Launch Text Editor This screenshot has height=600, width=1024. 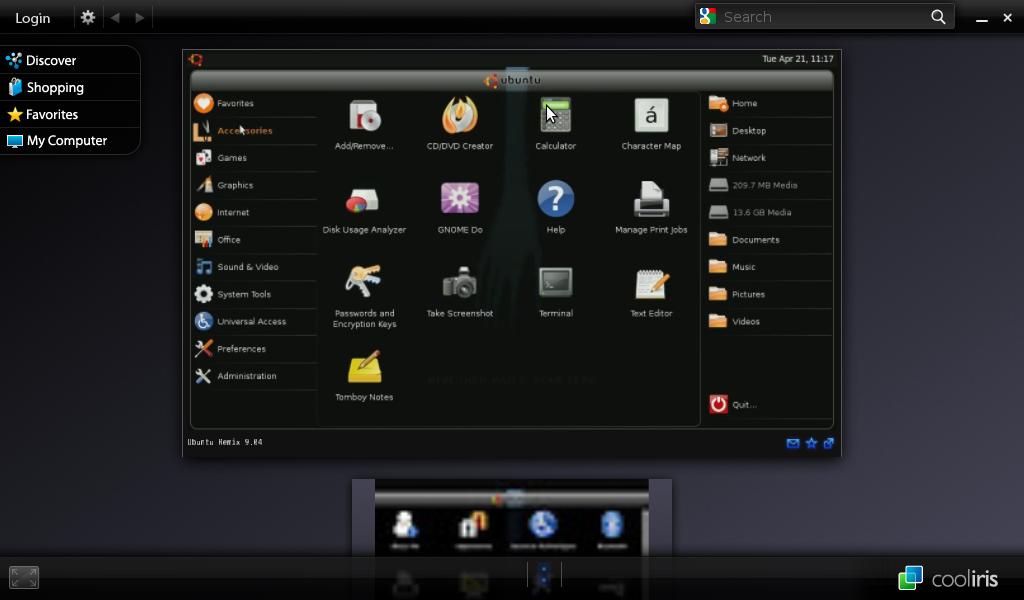(651, 284)
